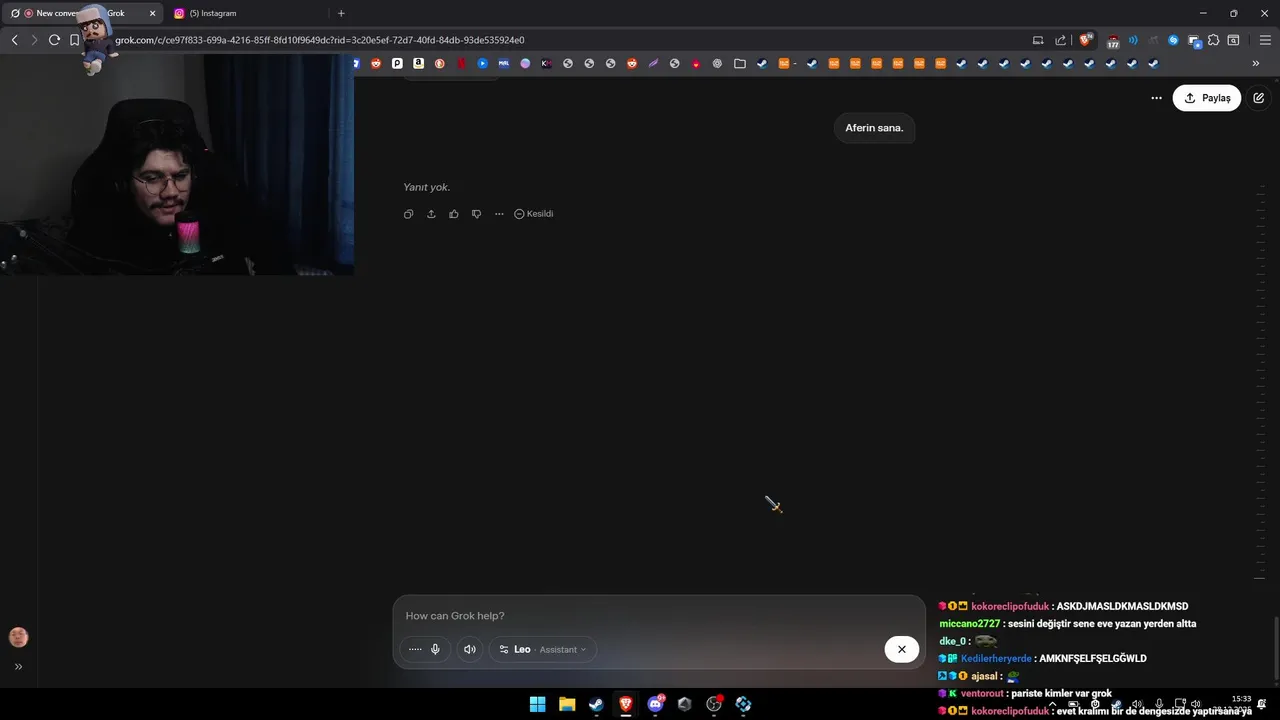This screenshot has width=1280, height=720.
Task: Open the Amazon bookmark icon
Action: click(x=418, y=63)
